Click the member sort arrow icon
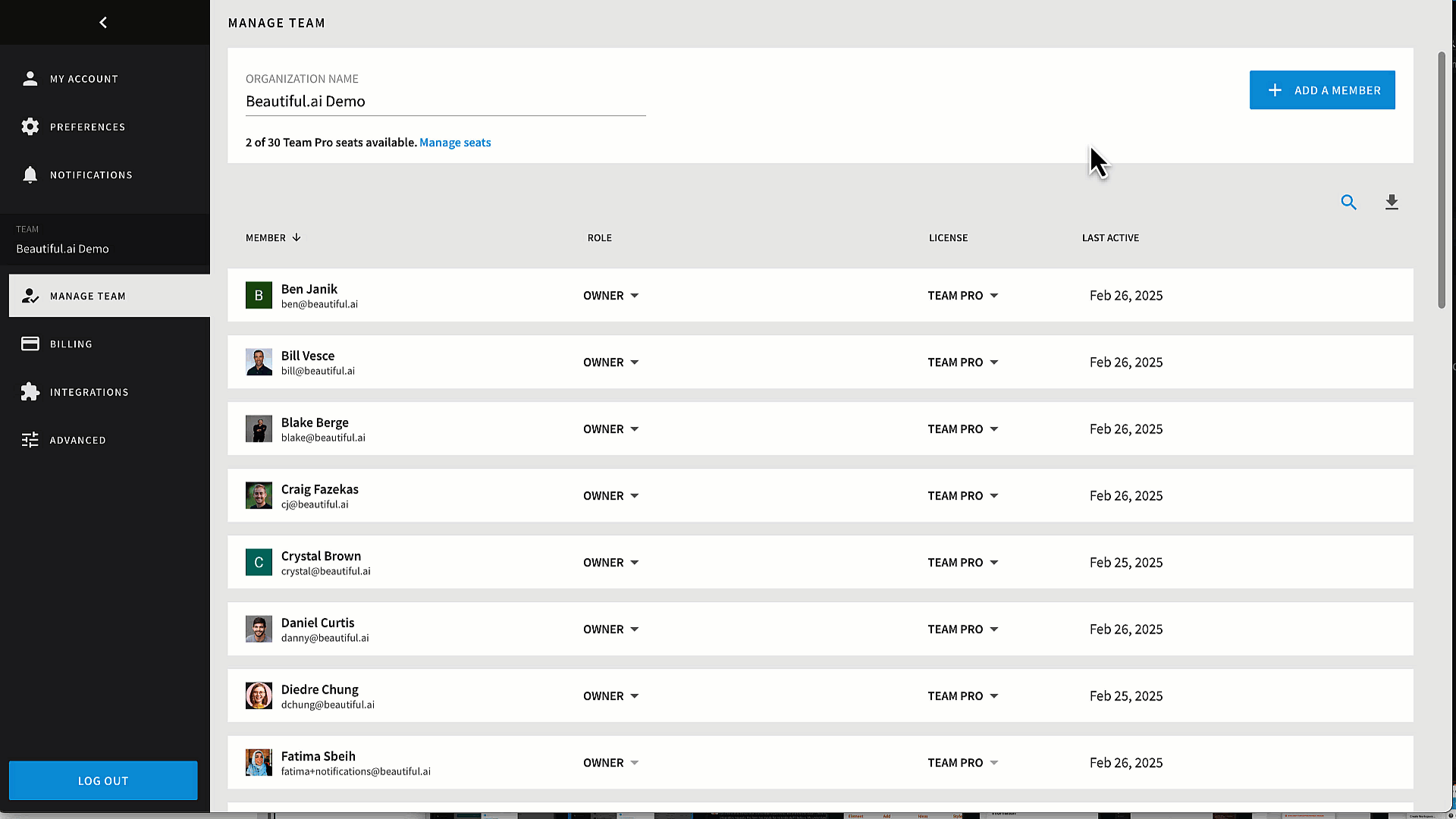Viewport: 1456px width, 819px height. (297, 237)
